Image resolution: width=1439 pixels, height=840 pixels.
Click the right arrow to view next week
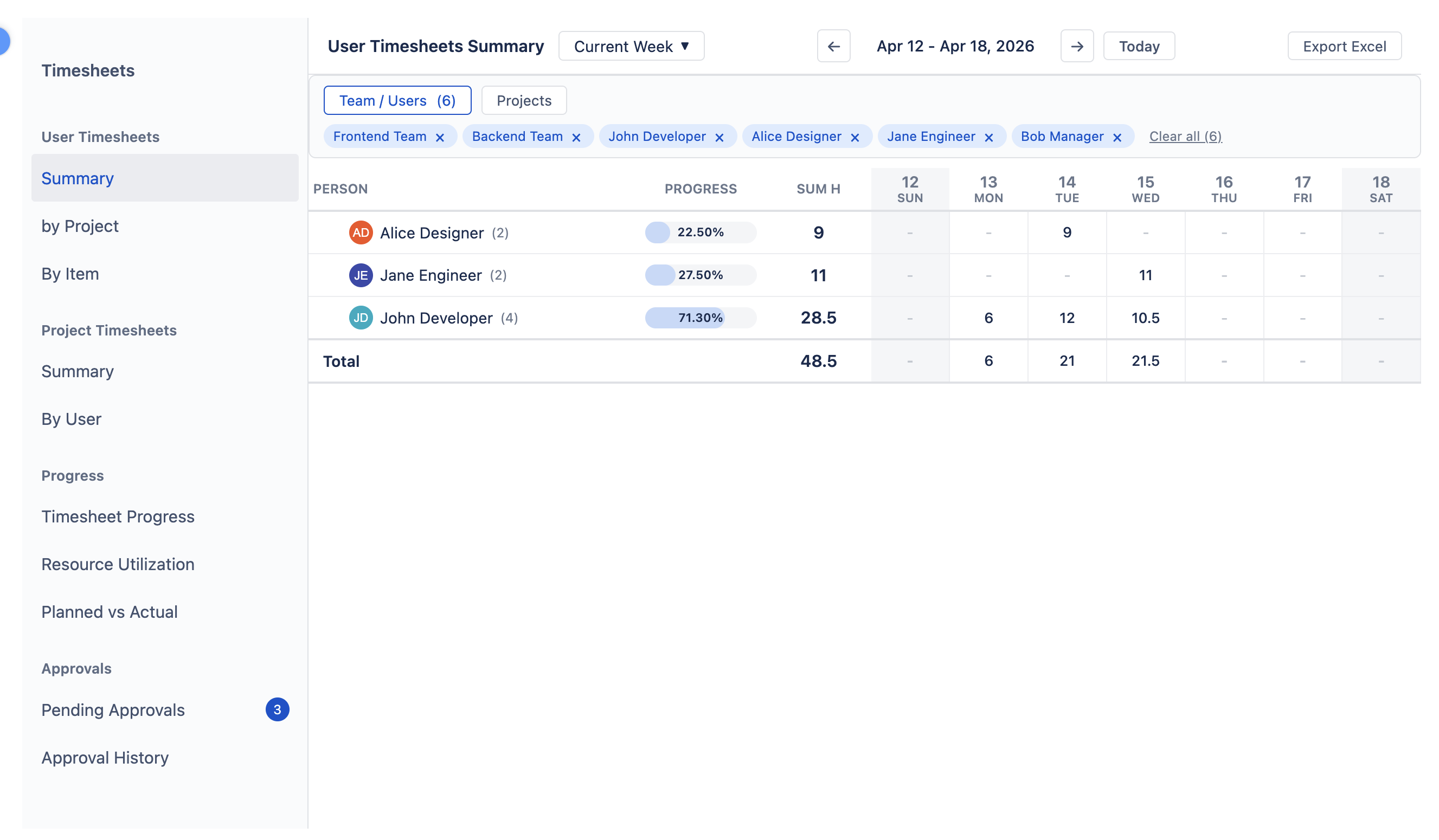coord(1077,46)
